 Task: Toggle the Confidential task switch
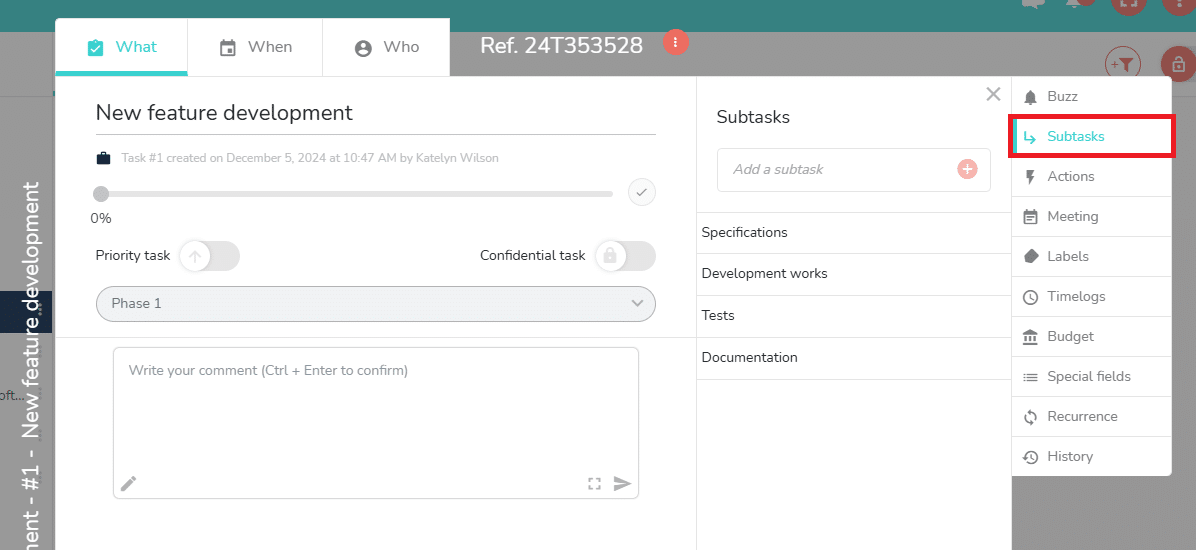625,256
